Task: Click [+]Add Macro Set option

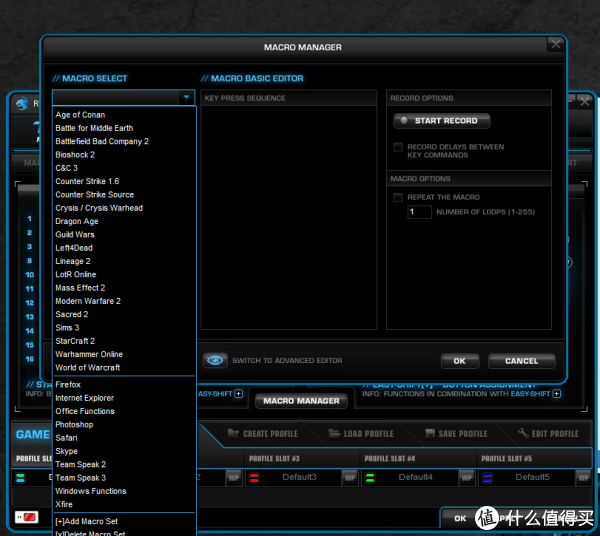Action: [86, 521]
